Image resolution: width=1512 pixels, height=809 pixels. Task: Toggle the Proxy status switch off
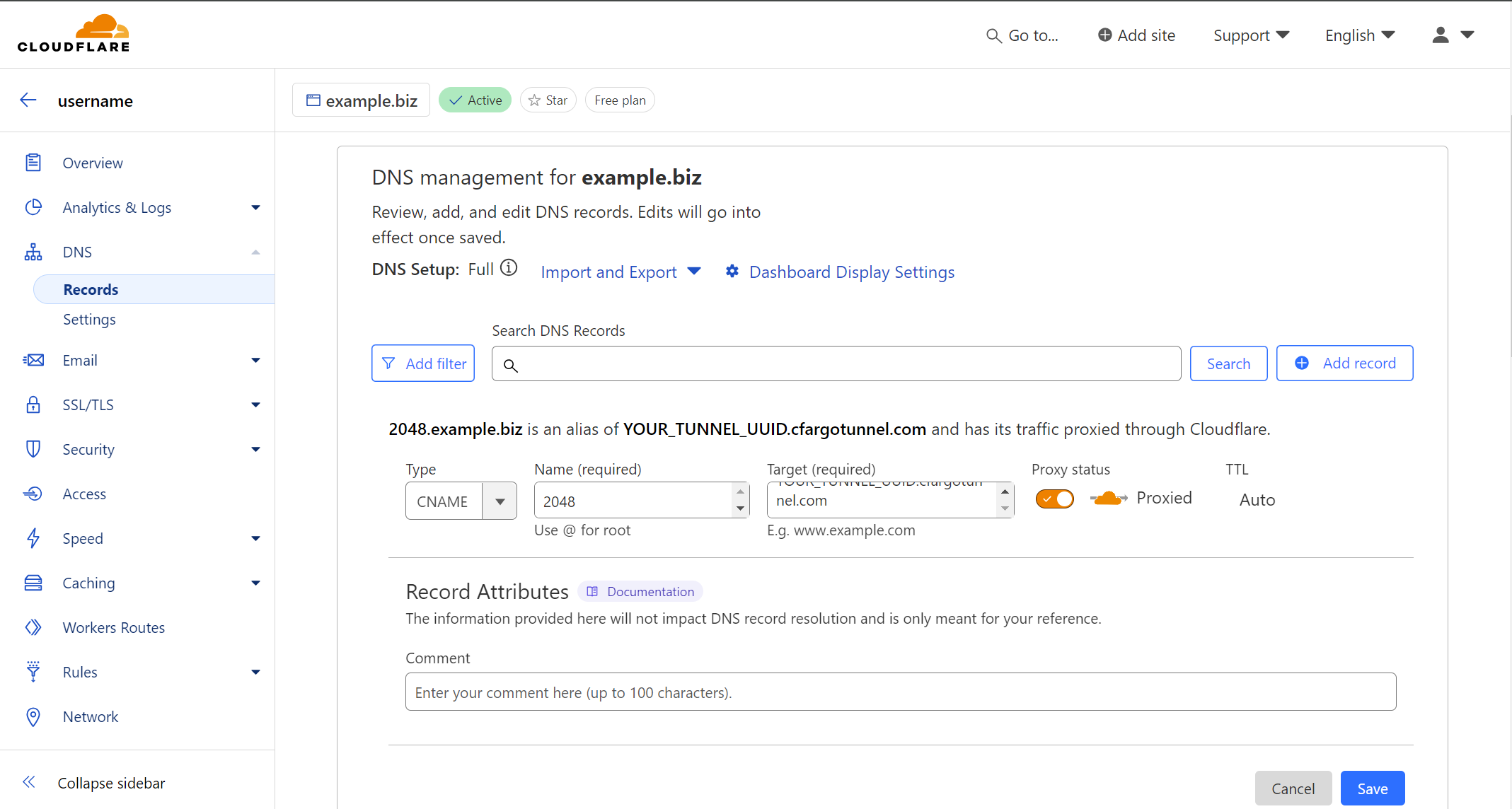pos(1054,499)
